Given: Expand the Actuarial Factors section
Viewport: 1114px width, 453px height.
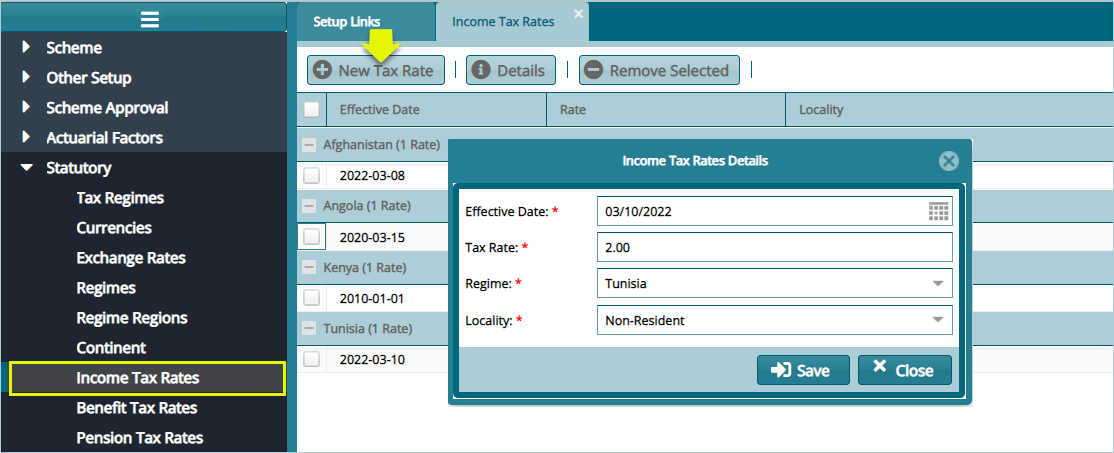Looking at the screenshot, I should [x=27, y=137].
